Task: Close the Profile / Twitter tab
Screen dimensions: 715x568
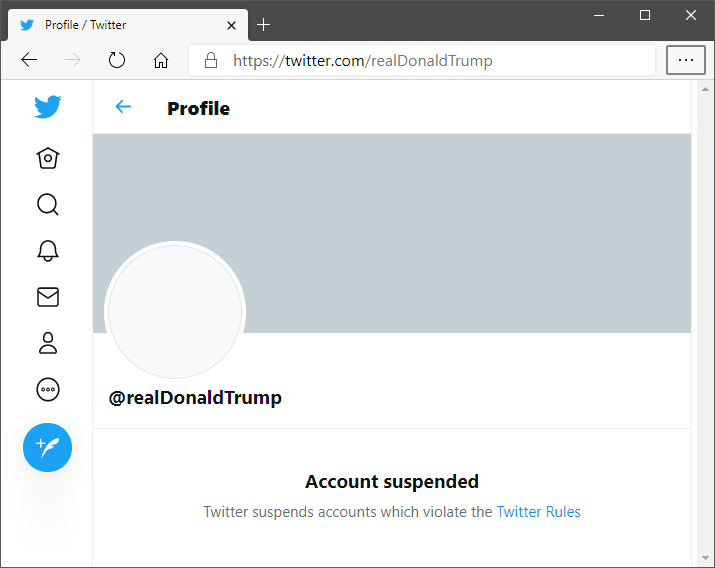Action: click(x=231, y=26)
